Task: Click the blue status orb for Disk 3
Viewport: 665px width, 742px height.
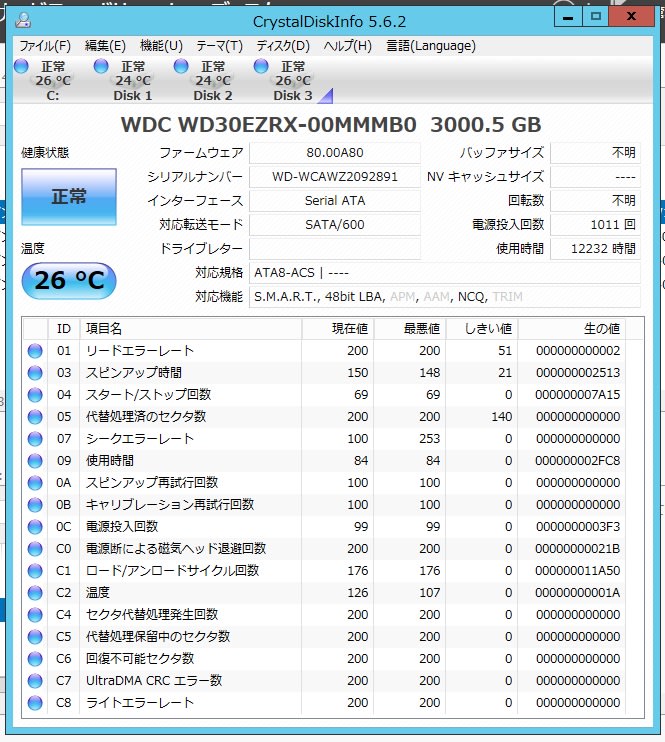Action: click(x=261, y=66)
